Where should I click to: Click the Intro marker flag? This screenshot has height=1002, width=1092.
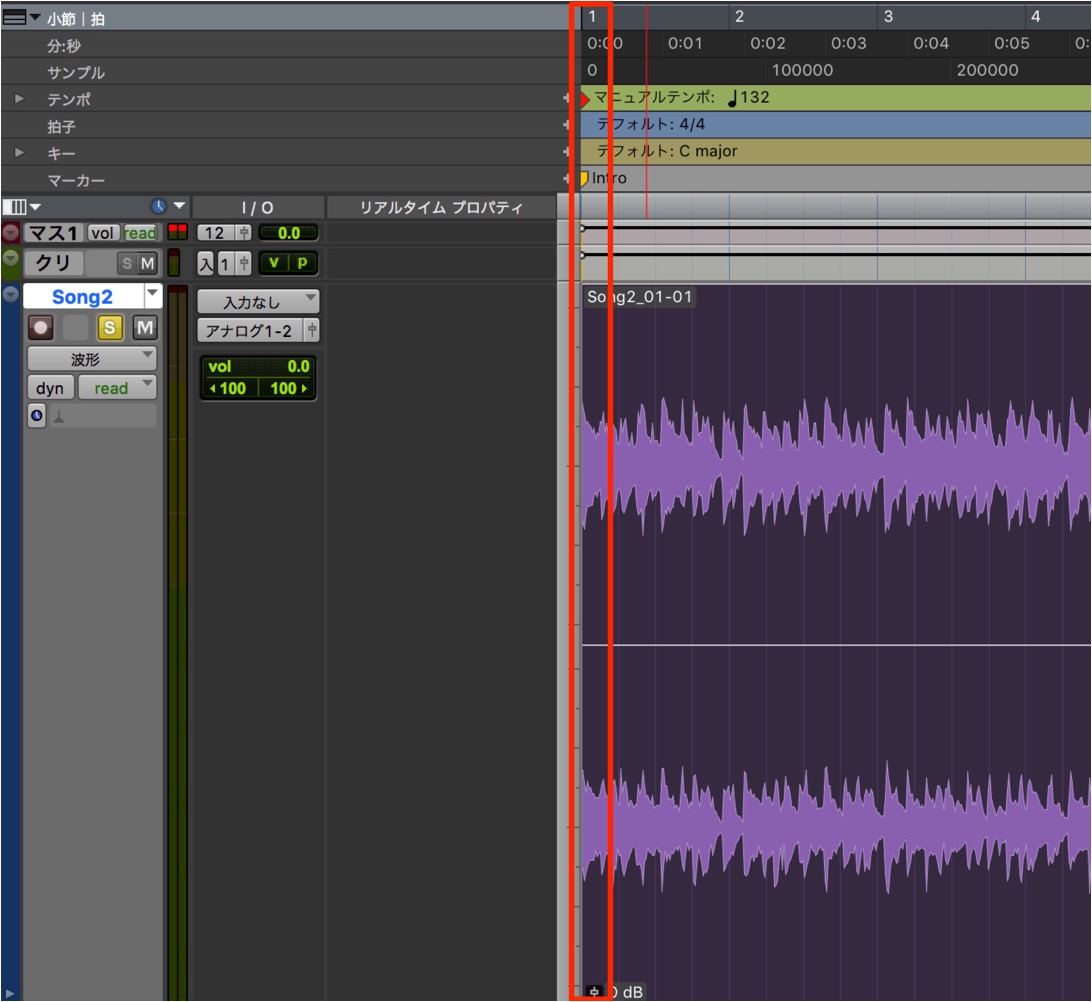click(584, 179)
